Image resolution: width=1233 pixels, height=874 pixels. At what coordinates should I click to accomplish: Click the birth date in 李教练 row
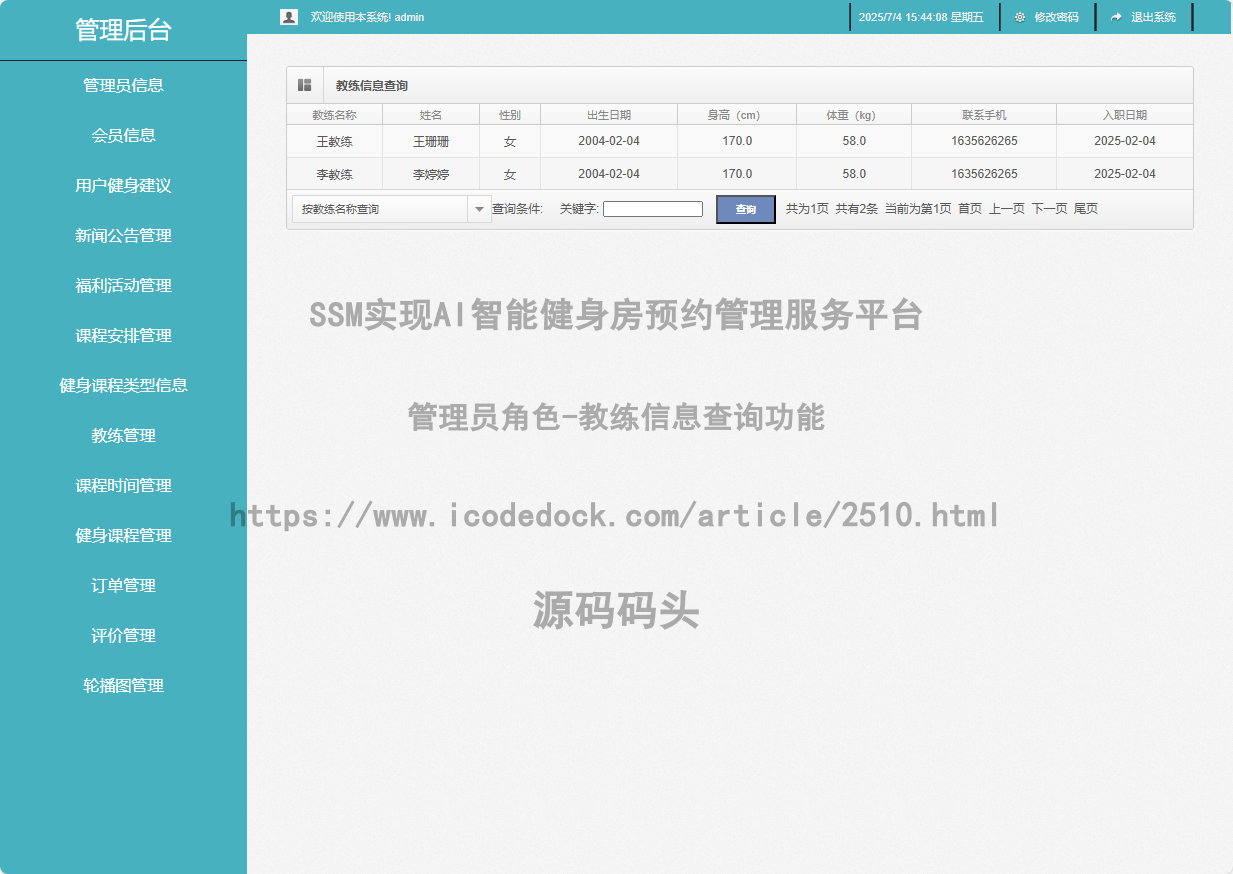pos(609,174)
